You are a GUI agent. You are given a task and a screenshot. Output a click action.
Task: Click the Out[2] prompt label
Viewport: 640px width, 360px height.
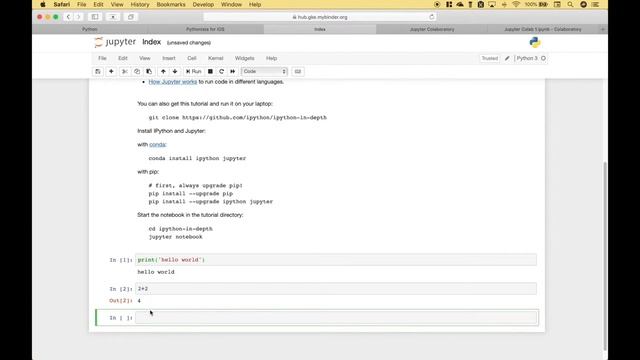121,301
